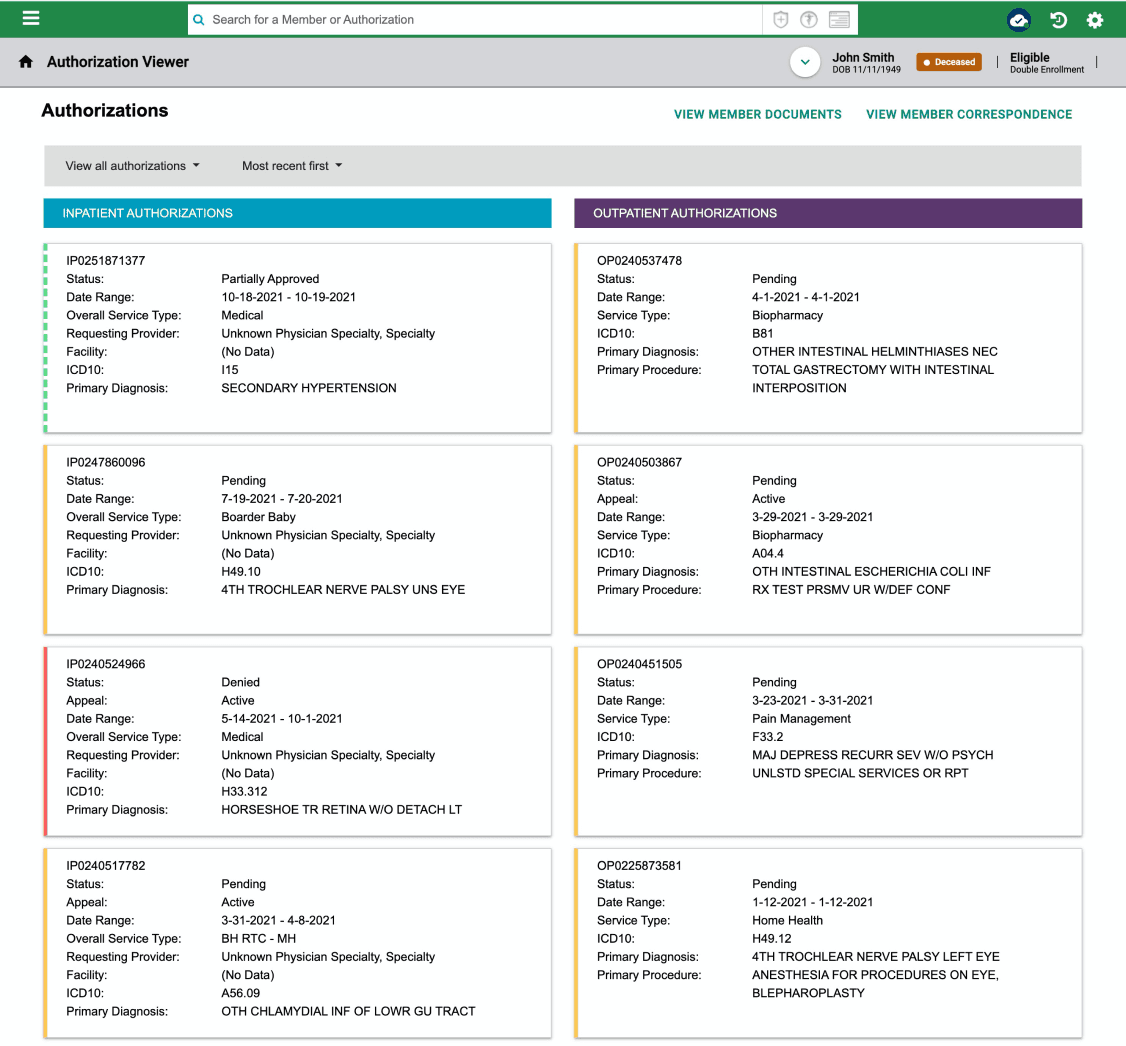
Task: Open the Most recent first sort dropdown
Action: coord(292,166)
